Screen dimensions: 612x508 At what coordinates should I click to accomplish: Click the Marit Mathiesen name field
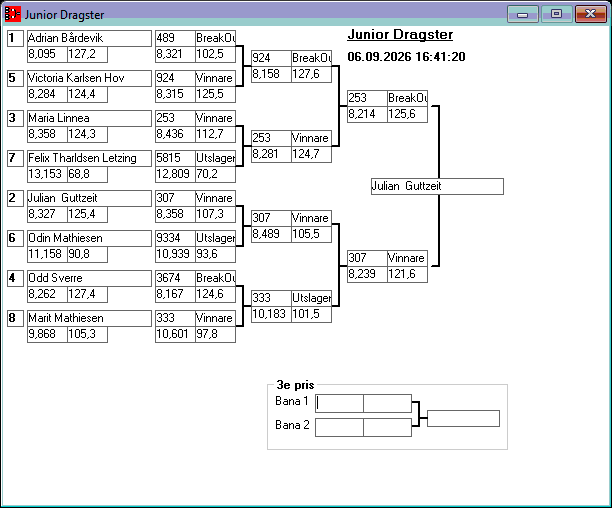(89, 318)
